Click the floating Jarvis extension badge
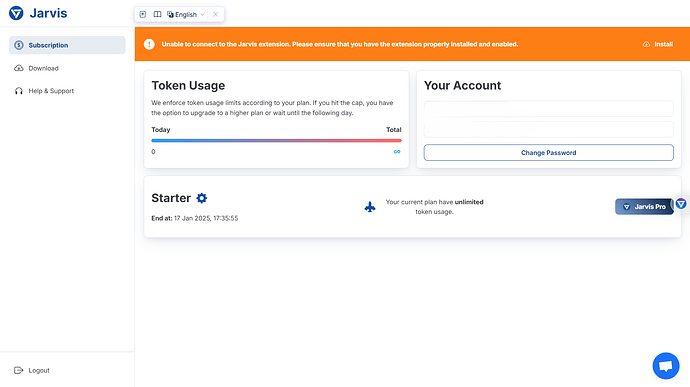The width and height of the screenshot is (690, 387). (x=681, y=203)
